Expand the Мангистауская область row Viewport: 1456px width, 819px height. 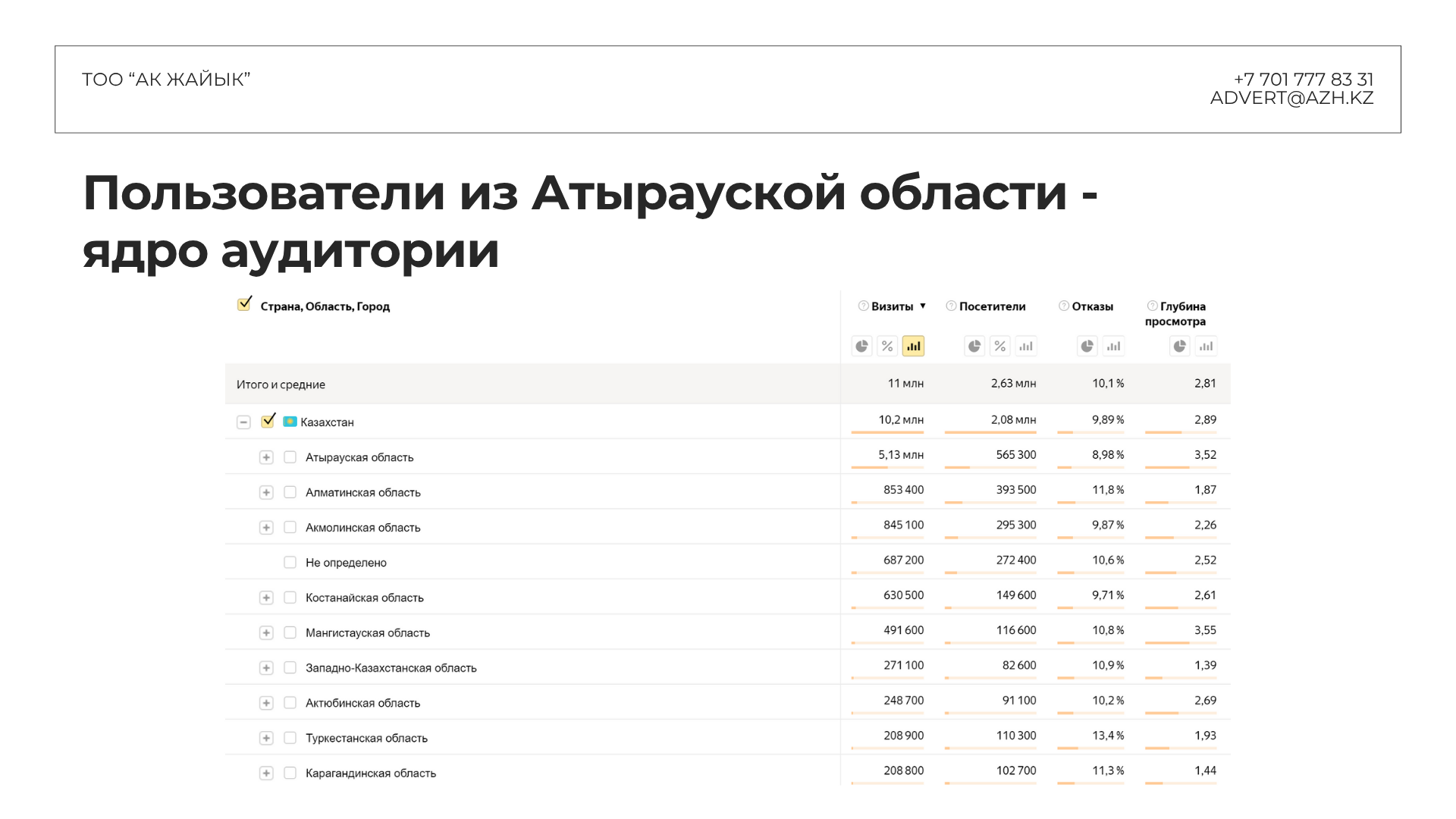tap(266, 632)
